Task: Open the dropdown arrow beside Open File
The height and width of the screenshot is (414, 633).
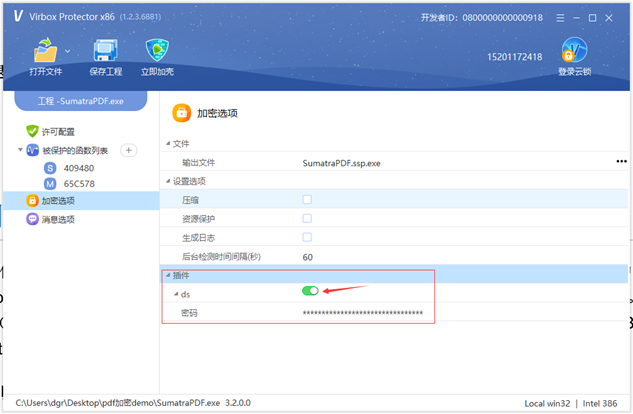Action: tap(67, 51)
